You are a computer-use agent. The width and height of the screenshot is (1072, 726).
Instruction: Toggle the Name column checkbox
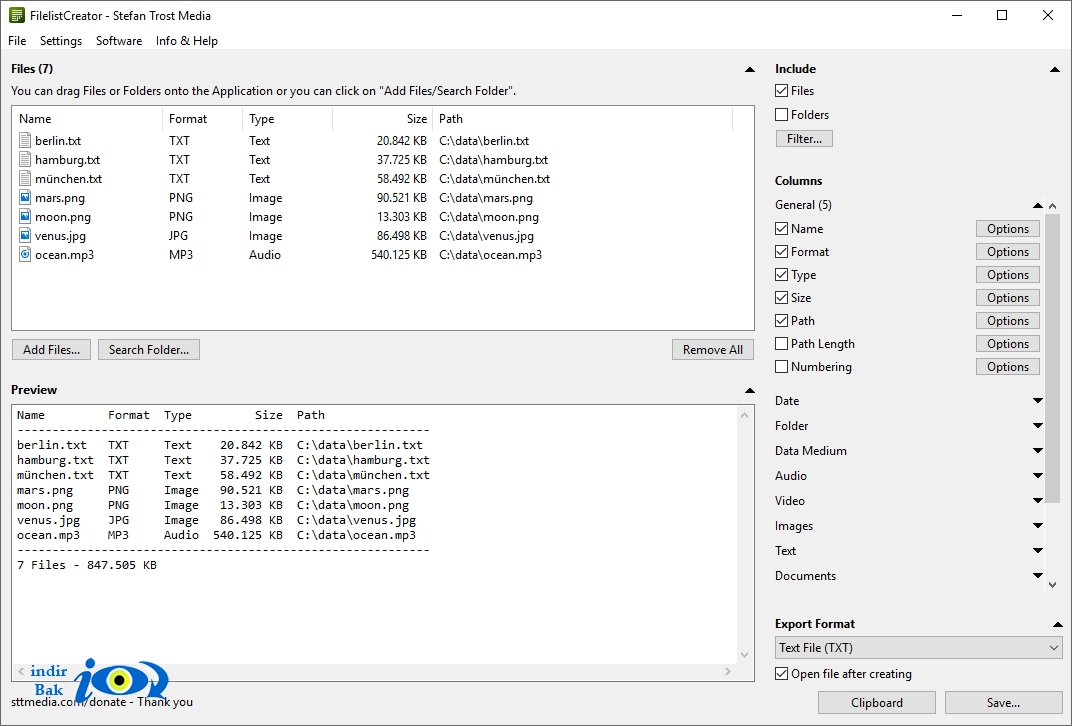pos(781,228)
